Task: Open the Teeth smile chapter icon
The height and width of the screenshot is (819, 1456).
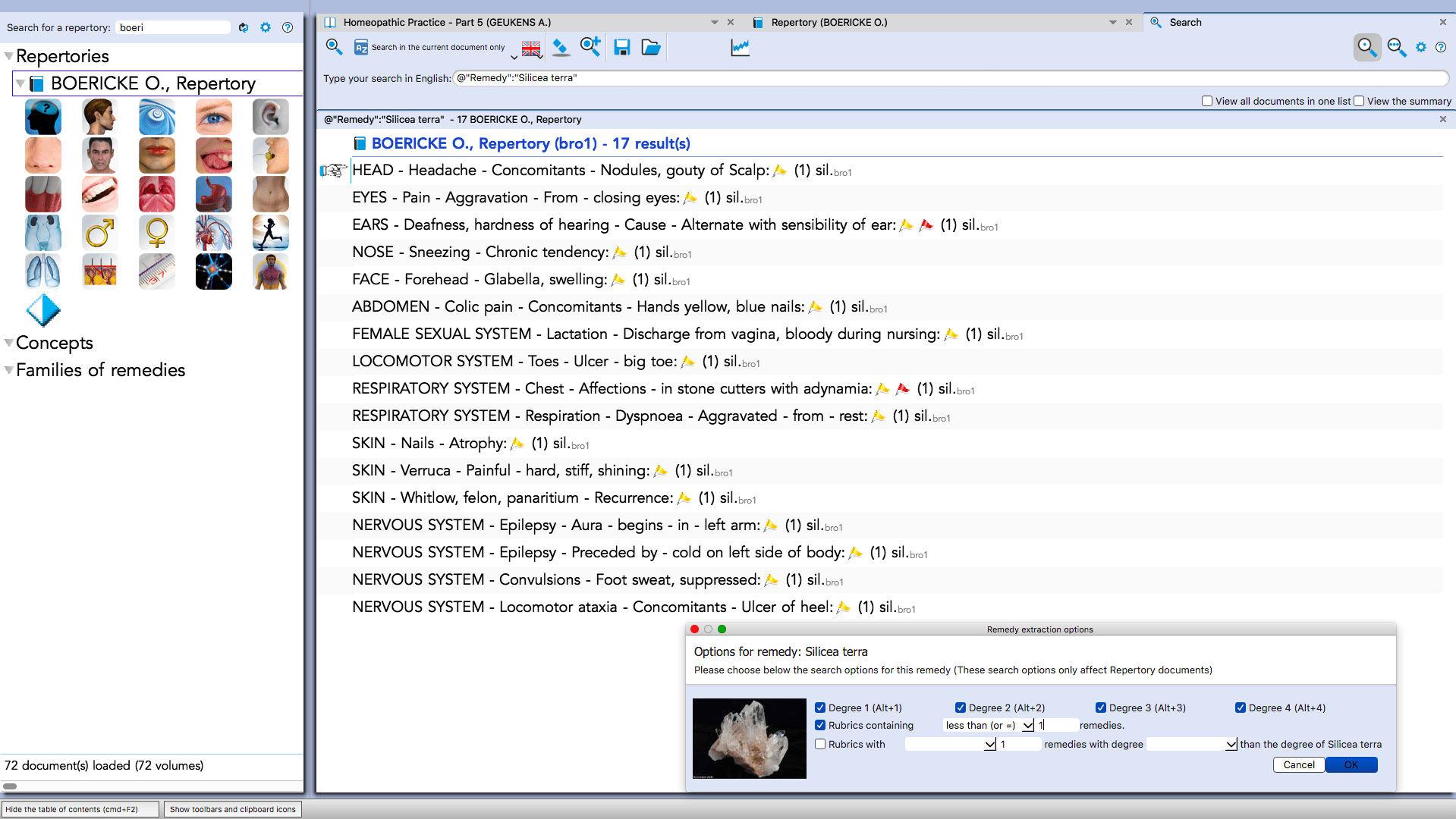Action: pos(100,194)
